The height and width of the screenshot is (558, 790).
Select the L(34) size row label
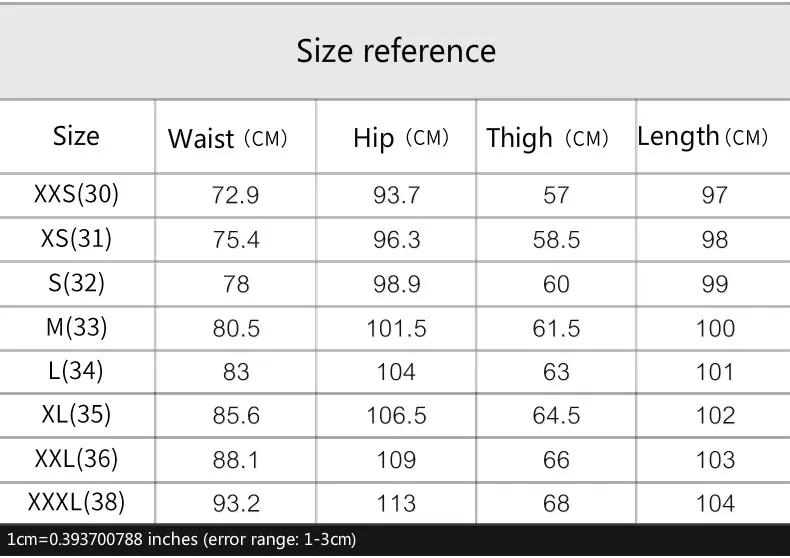pos(76,371)
